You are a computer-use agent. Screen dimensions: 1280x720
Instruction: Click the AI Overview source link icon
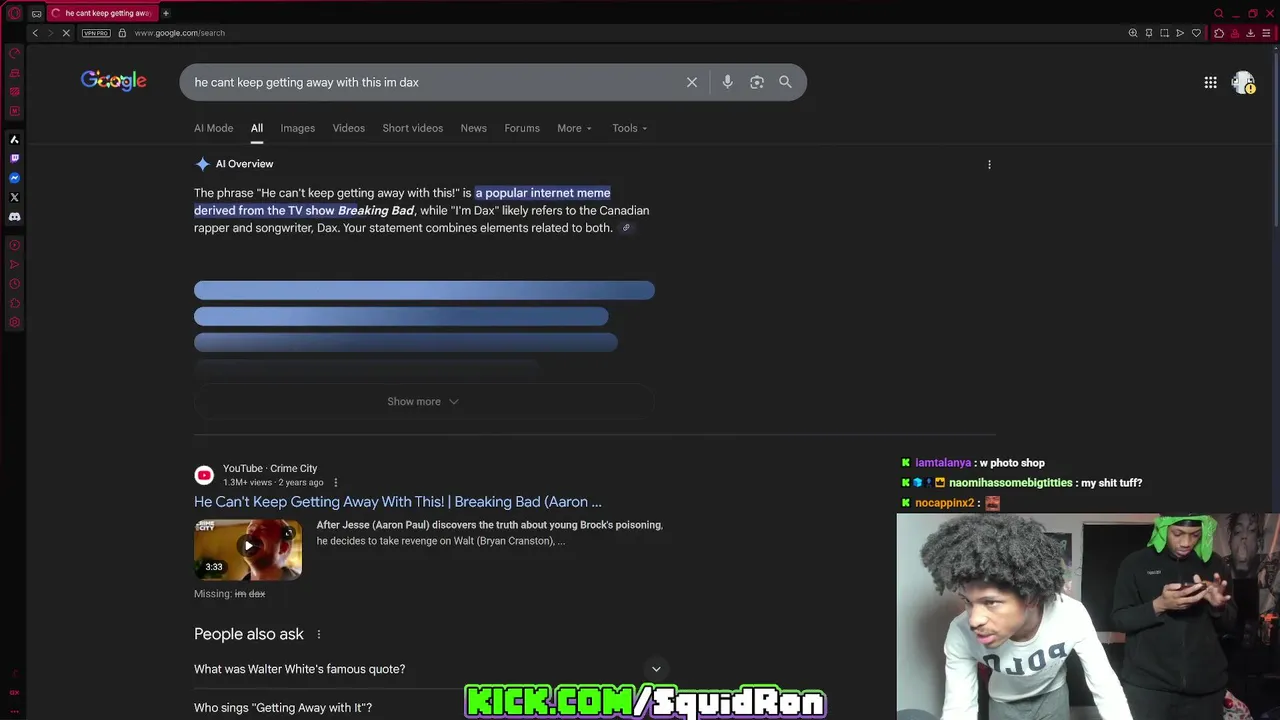pos(626,228)
